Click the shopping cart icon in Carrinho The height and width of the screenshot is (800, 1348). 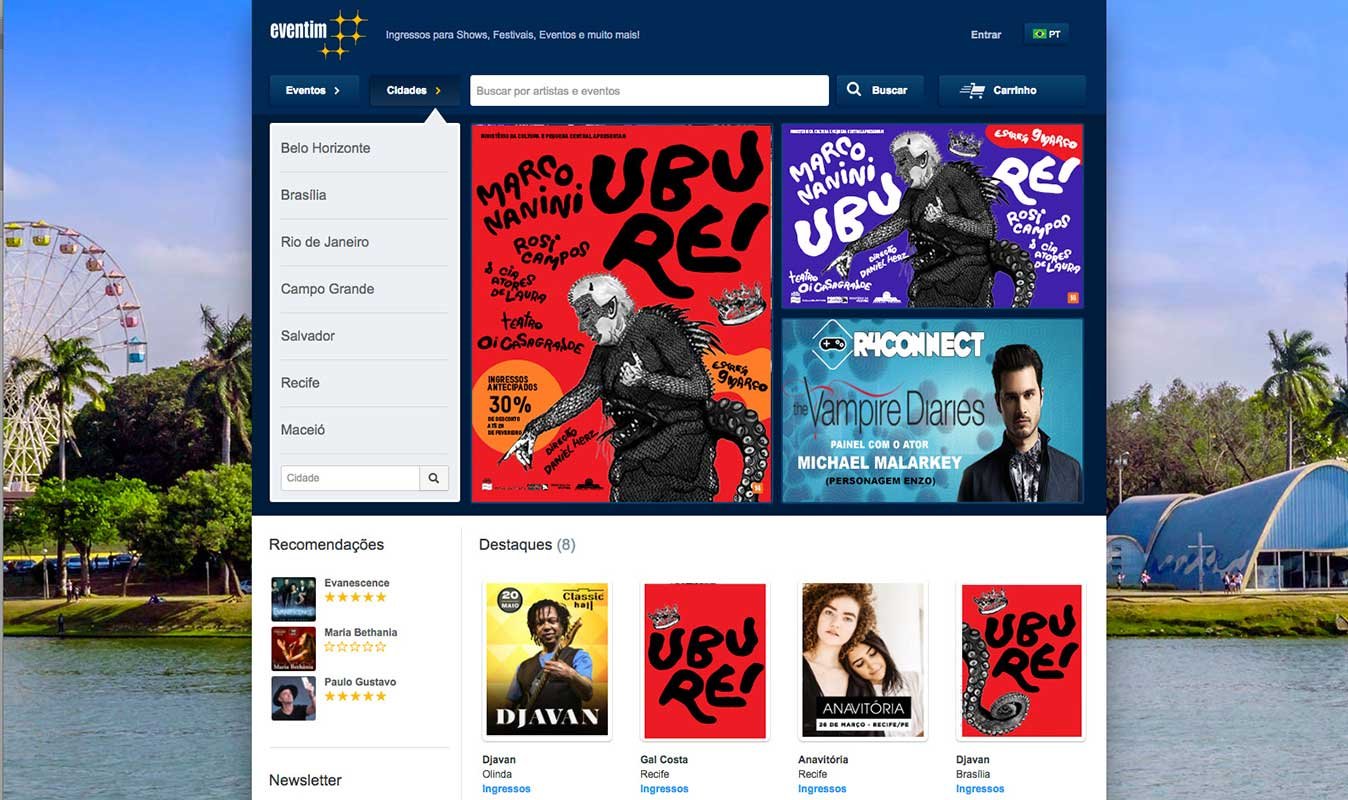(x=972, y=90)
